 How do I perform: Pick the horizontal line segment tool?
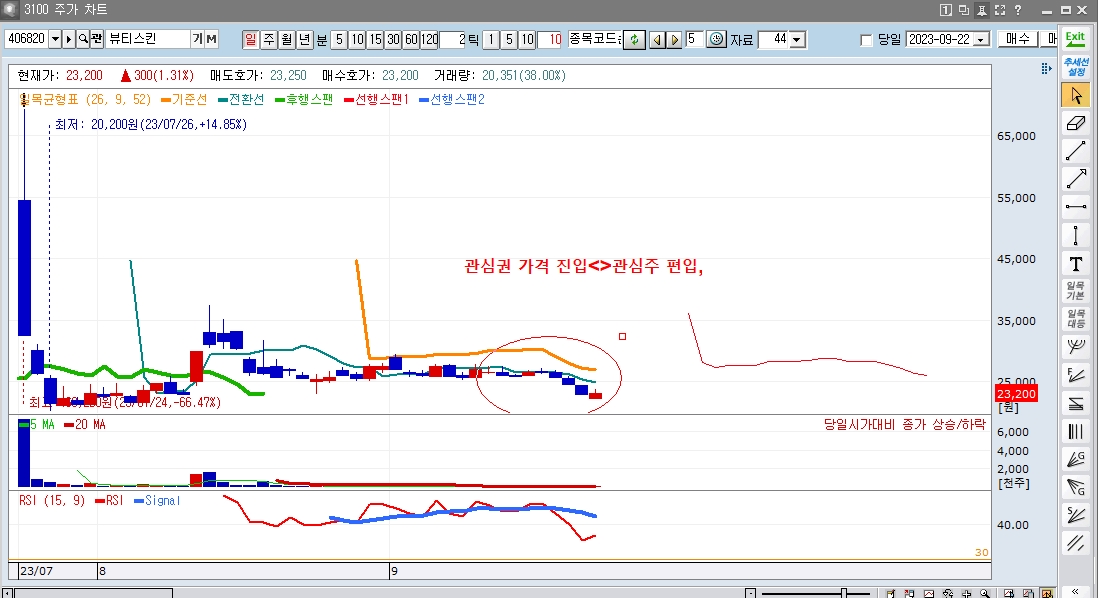[1076, 207]
